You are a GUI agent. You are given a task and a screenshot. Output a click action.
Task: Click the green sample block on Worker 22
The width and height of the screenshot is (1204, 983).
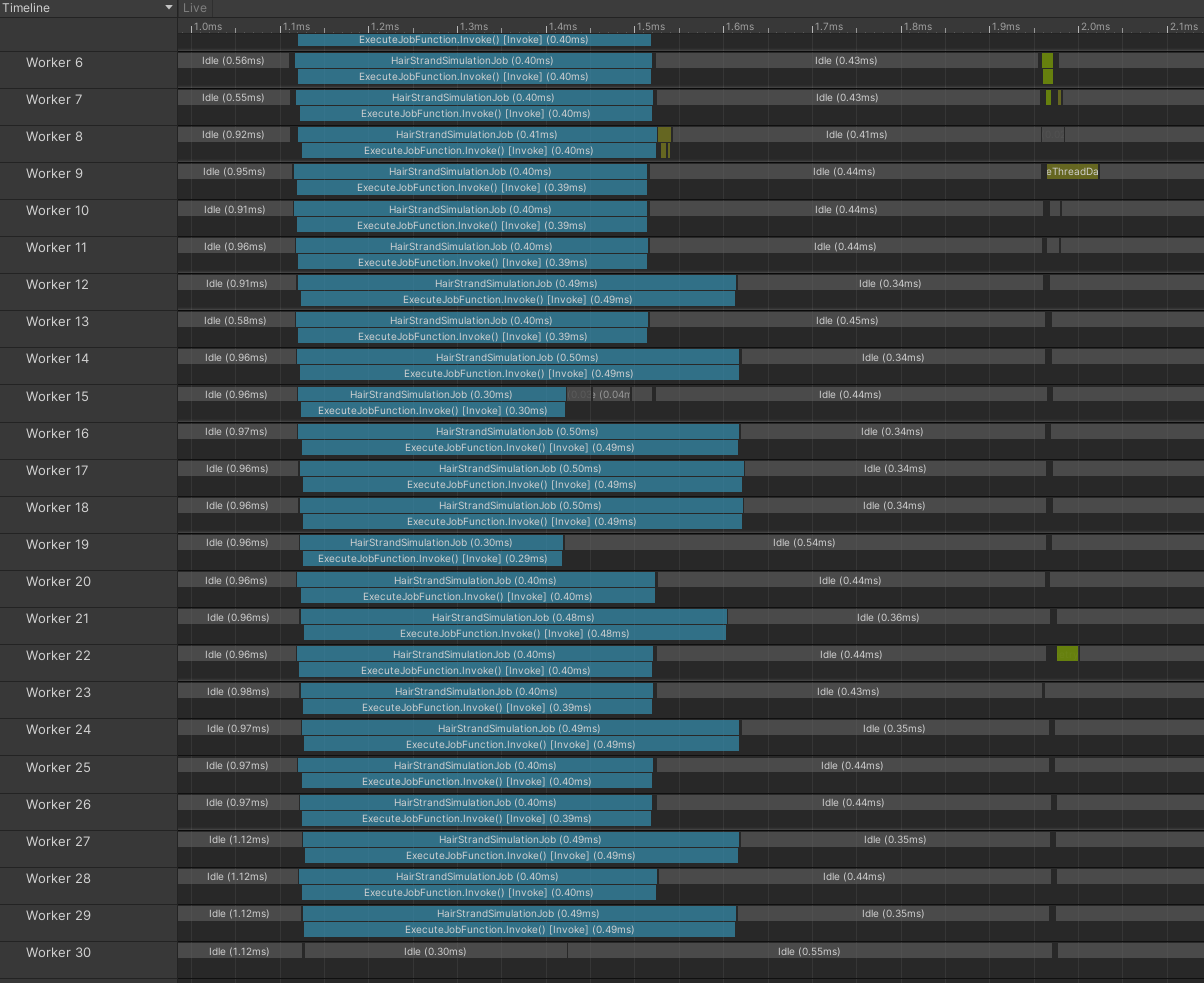1067,654
